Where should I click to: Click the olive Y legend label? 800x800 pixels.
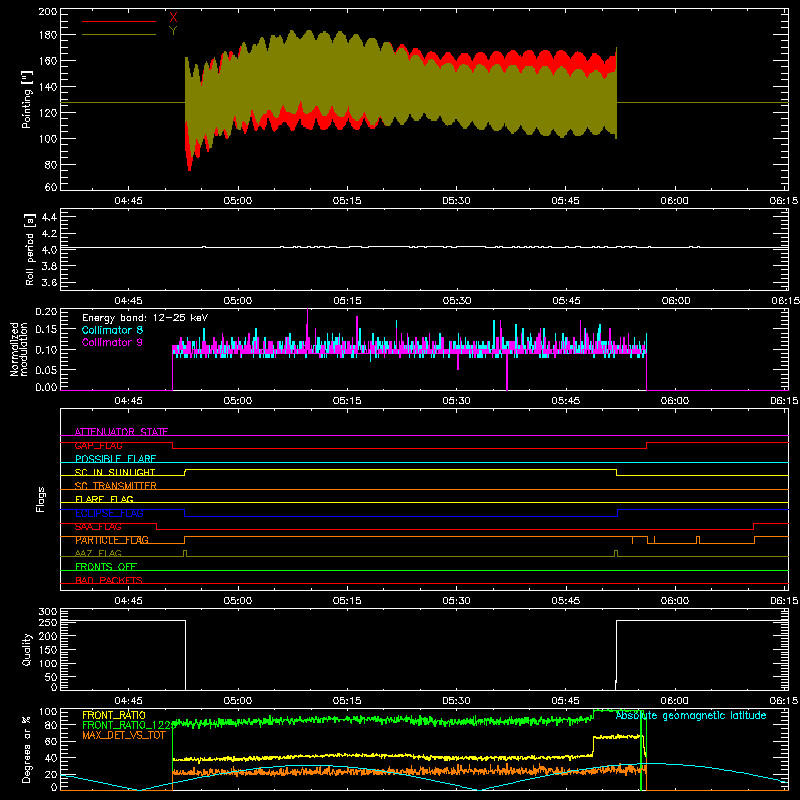click(x=173, y=31)
